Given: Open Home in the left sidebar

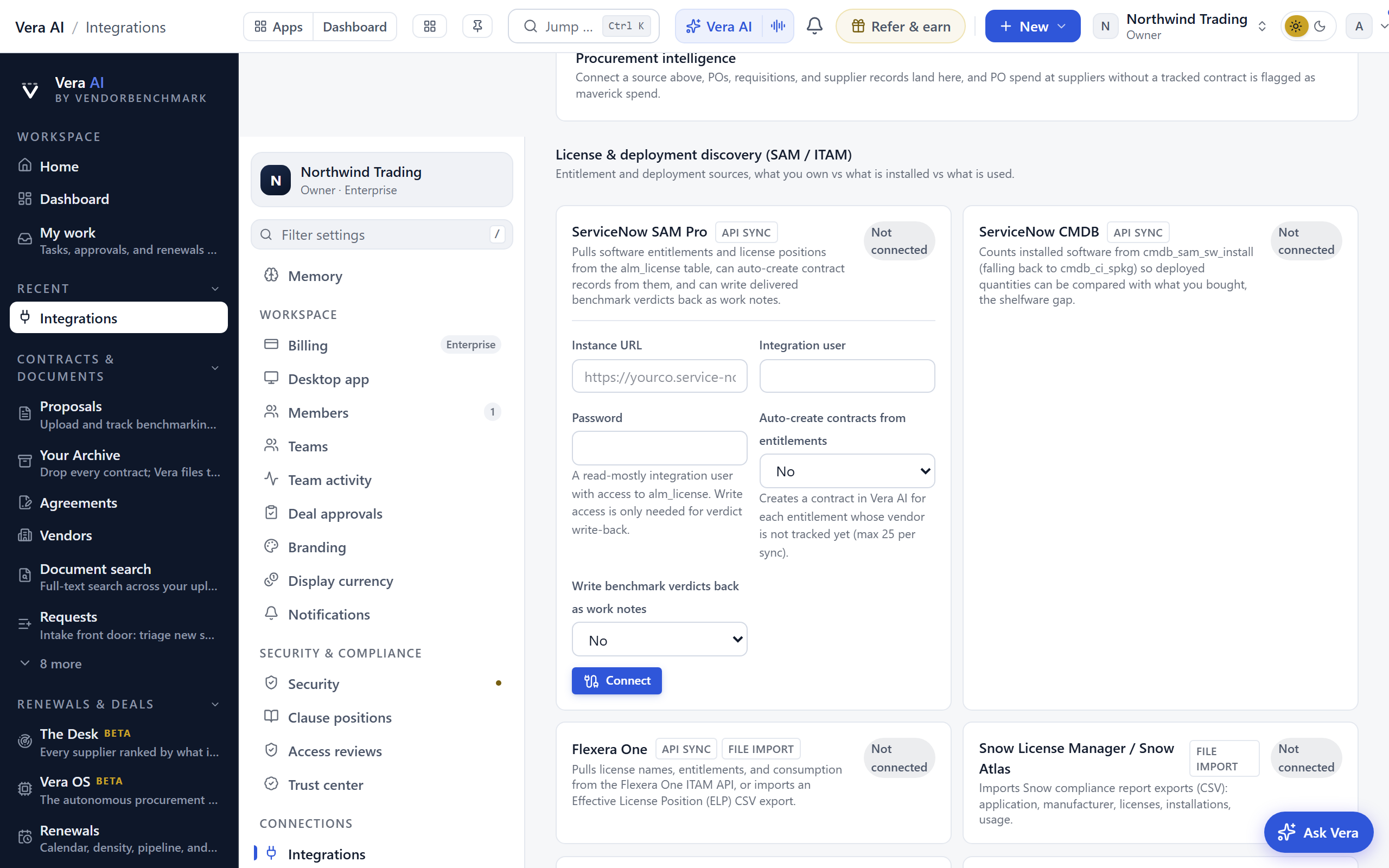Looking at the screenshot, I should (119, 166).
